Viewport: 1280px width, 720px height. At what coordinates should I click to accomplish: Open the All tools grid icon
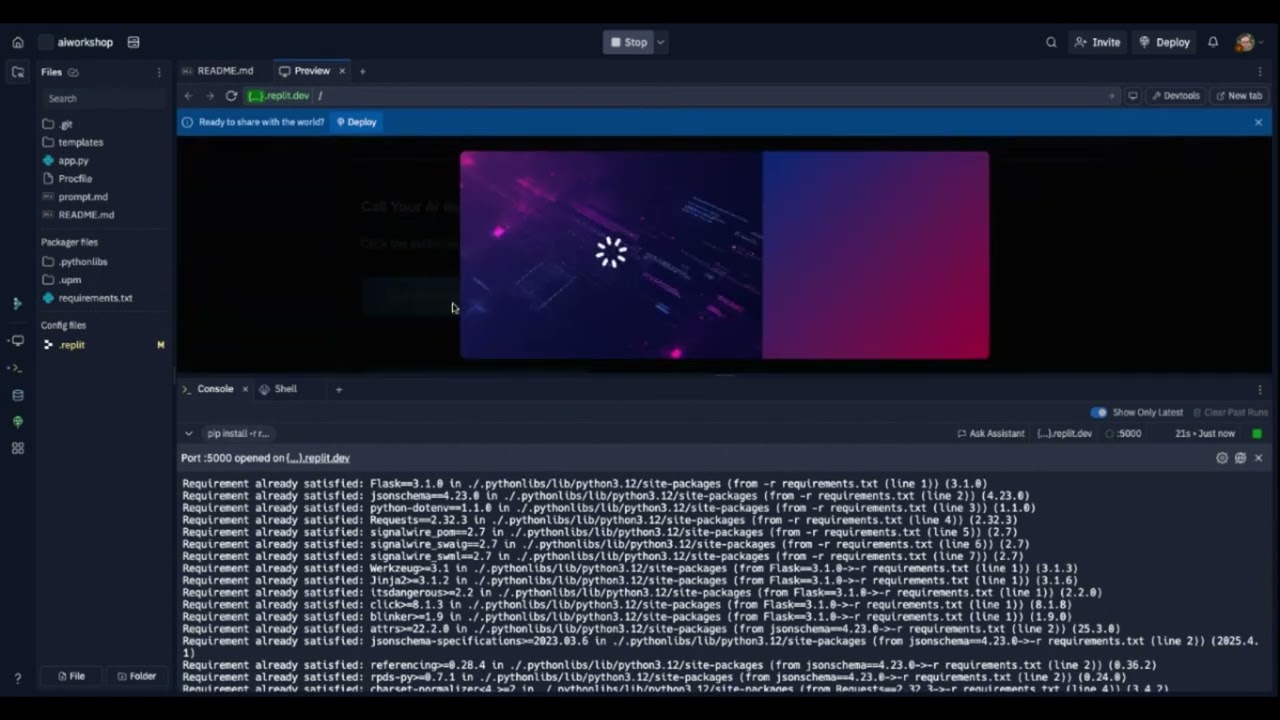17,449
